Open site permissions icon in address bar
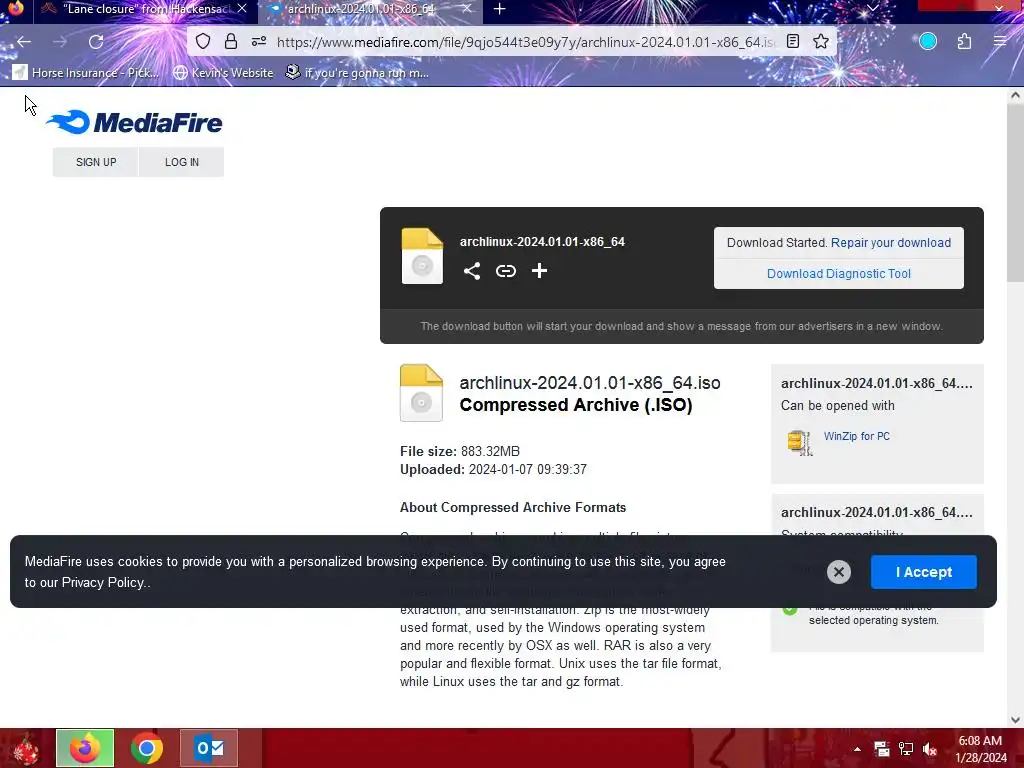The height and width of the screenshot is (768, 1024). point(259,42)
